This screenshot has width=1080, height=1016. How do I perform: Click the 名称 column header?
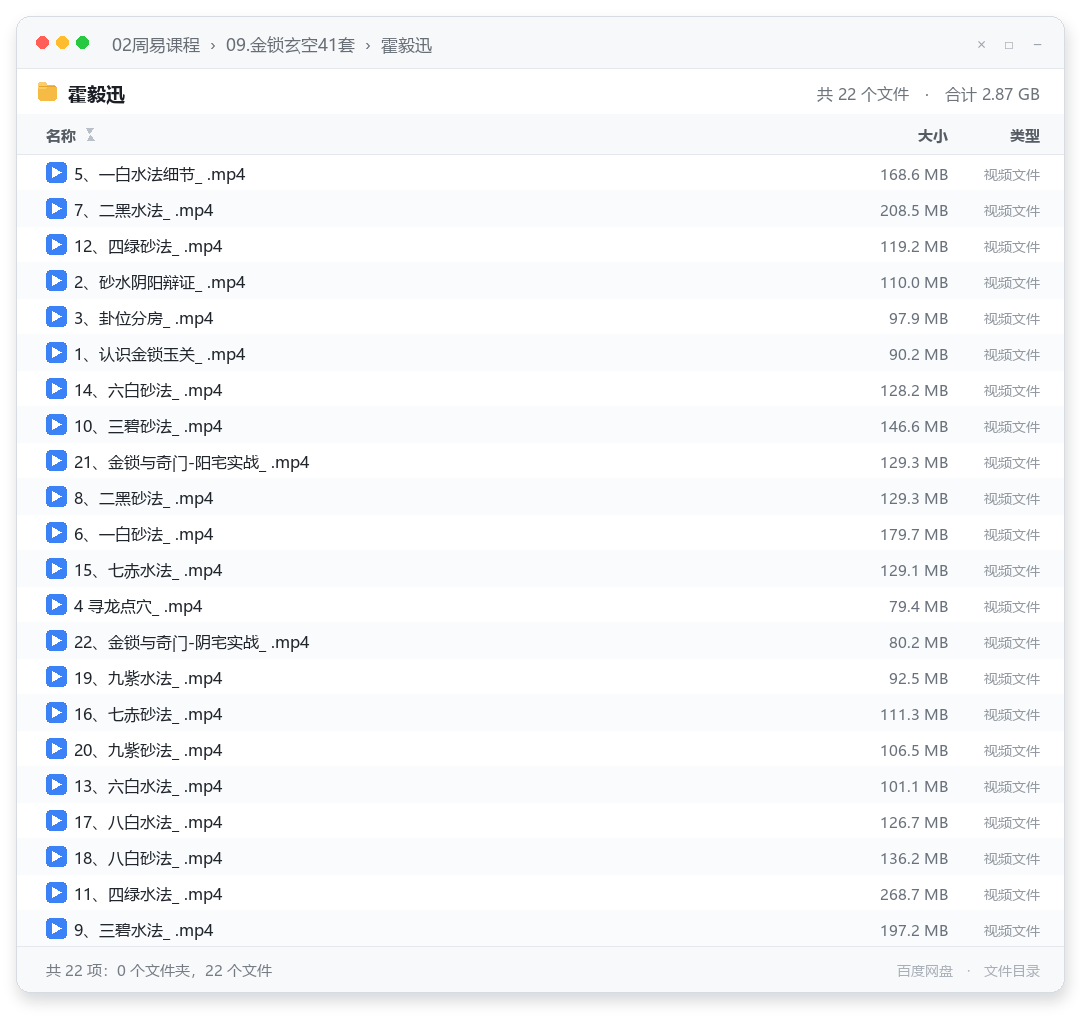coord(61,136)
